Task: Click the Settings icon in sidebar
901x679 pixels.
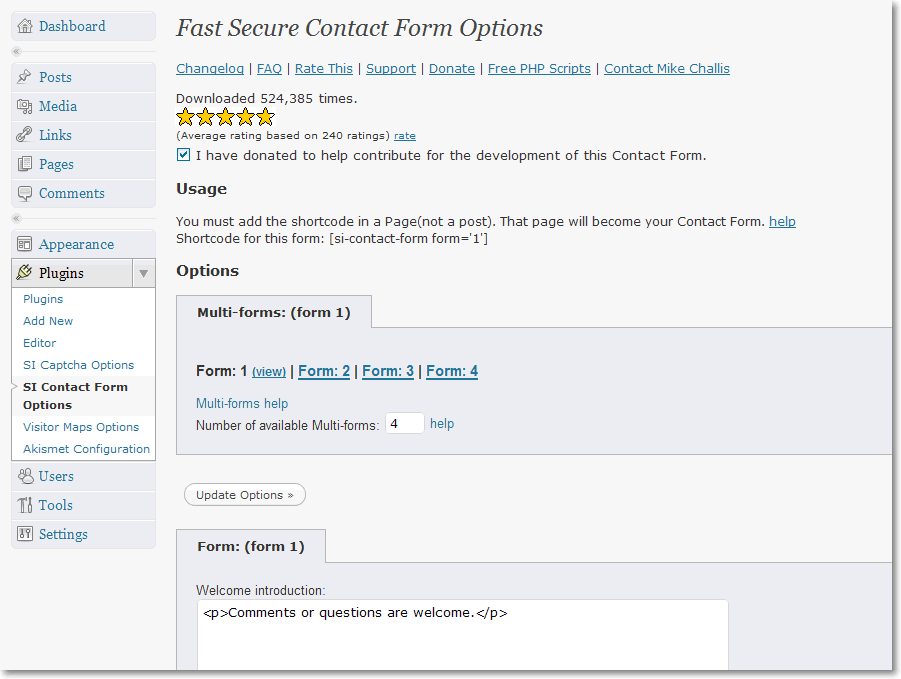Action: click(x=25, y=534)
